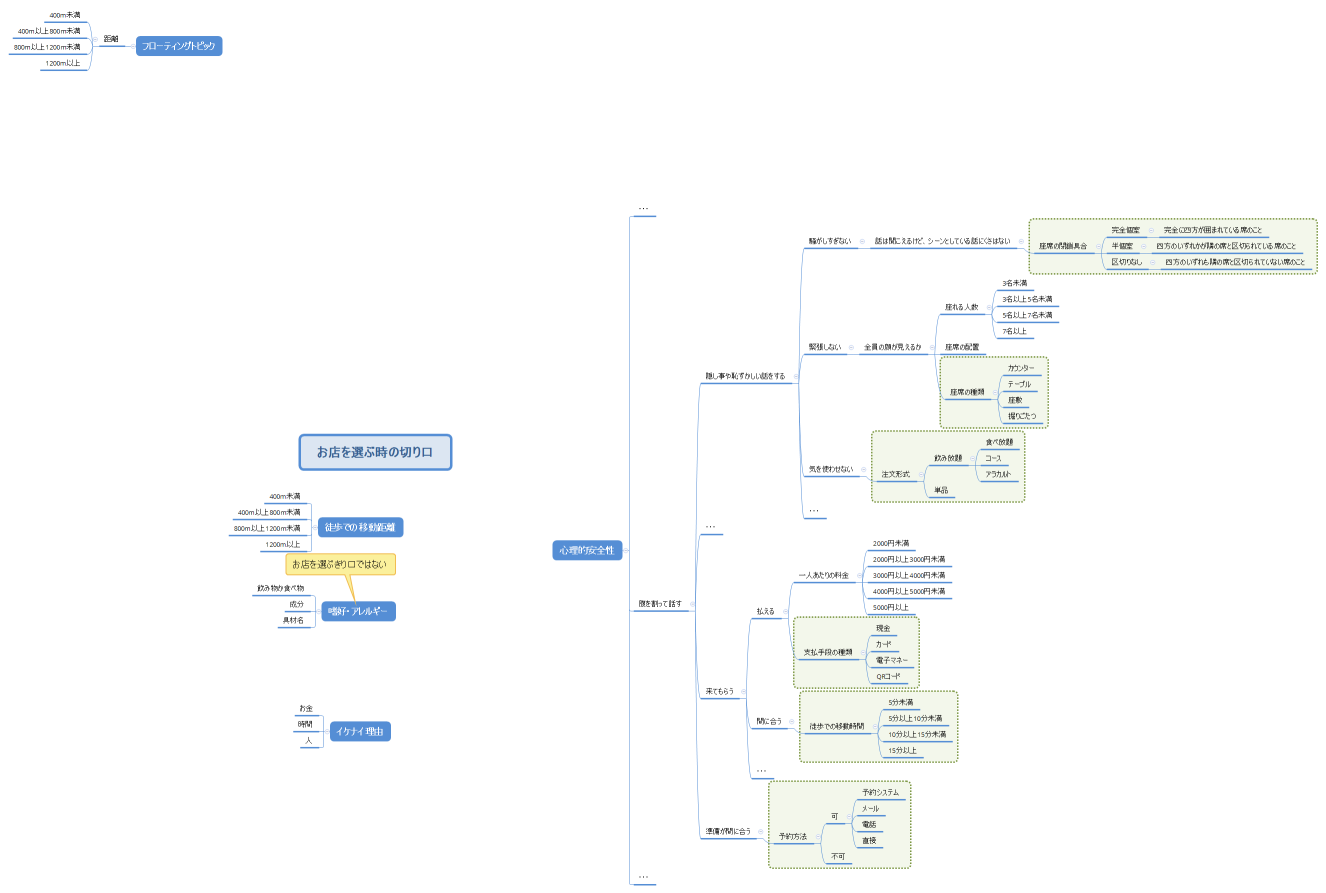Select the 座席の種類 subtopic
Image resolution: width=1326 pixels, height=893 pixels.
pos(965,392)
